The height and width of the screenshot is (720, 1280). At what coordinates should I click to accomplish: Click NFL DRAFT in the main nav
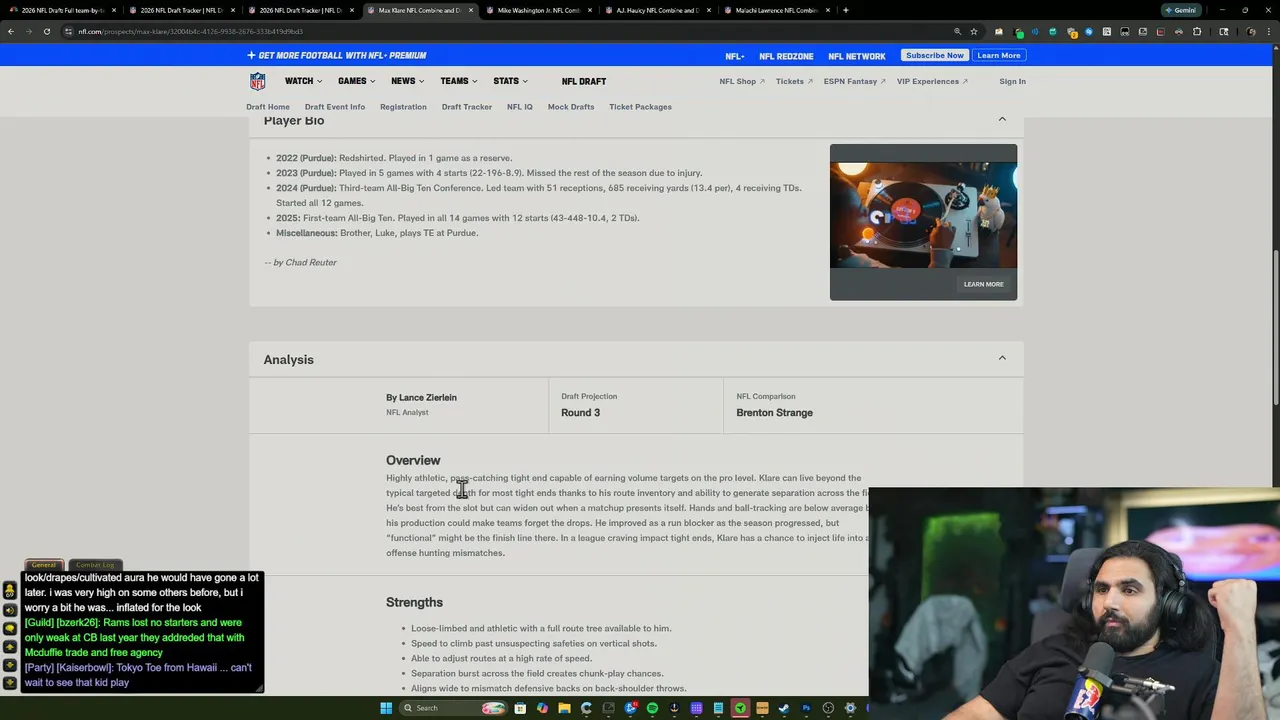584,81
